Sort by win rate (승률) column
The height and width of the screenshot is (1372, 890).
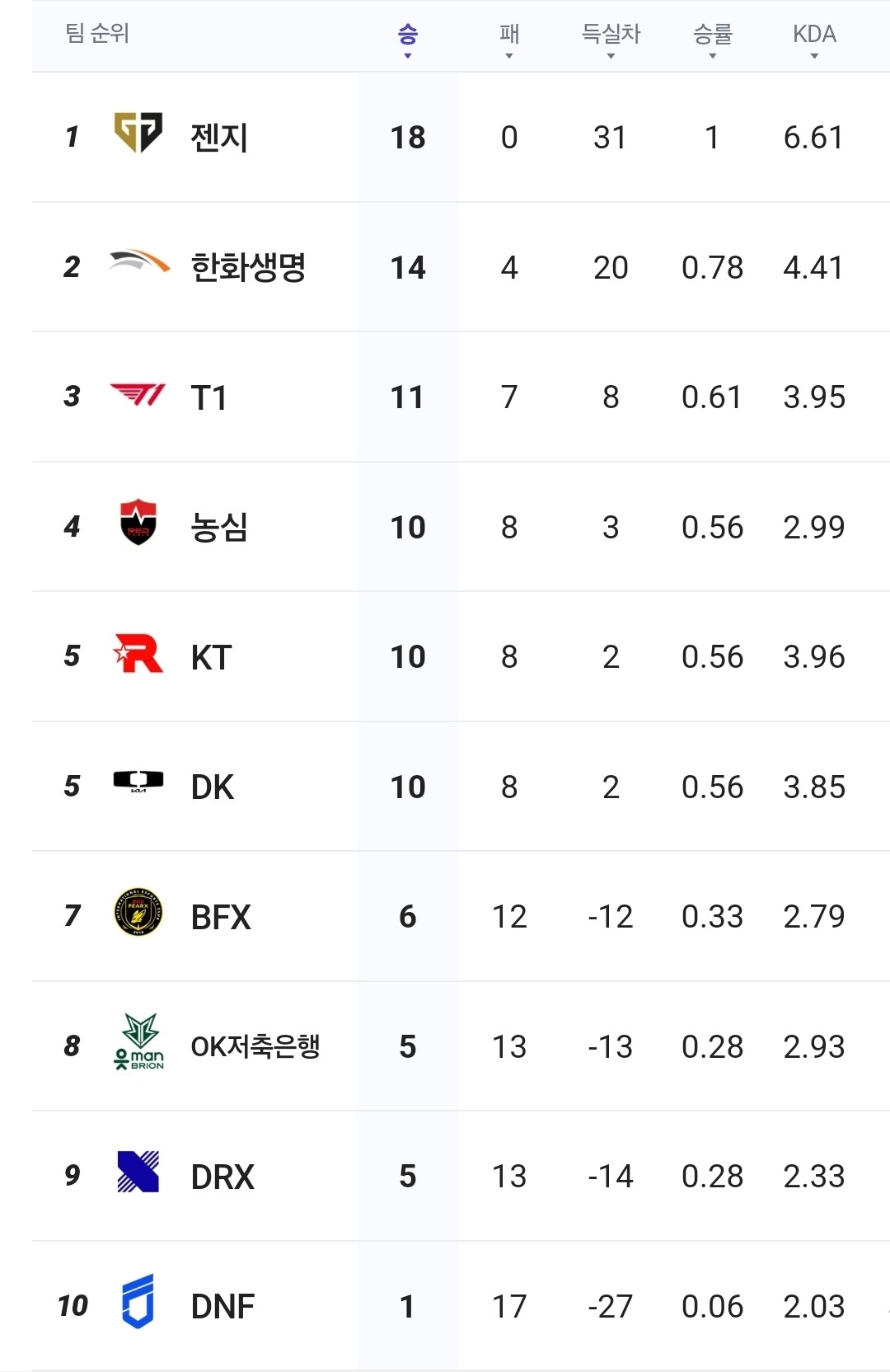pyautogui.click(x=713, y=38)
